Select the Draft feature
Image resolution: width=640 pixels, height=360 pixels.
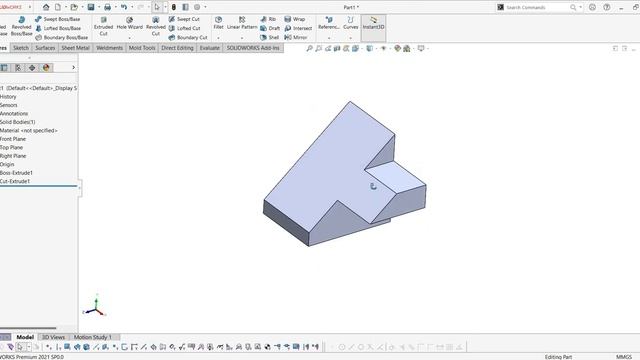click(x=270, y=28)
